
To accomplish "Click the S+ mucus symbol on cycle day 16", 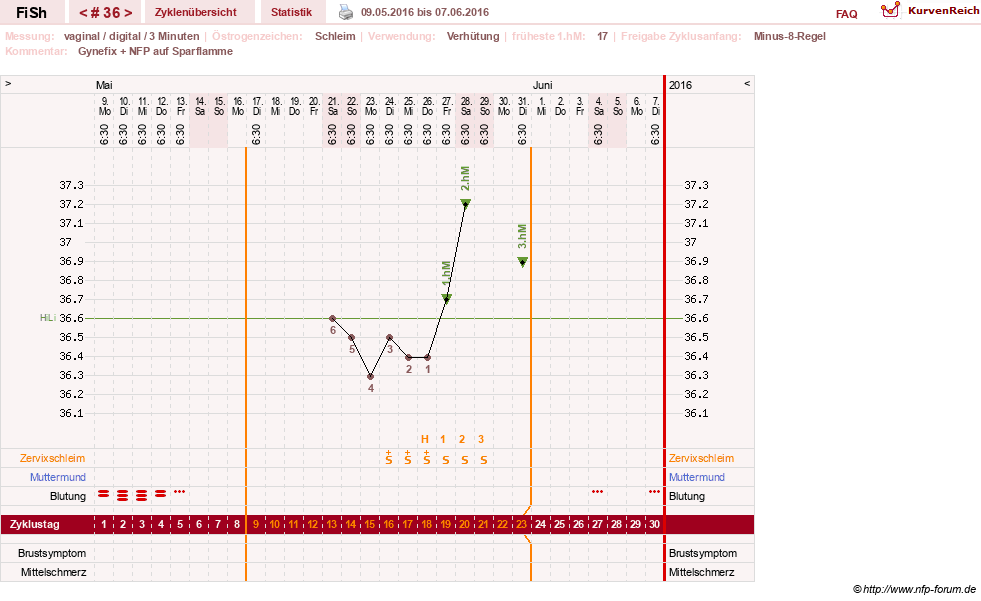I will pos(389,457).
